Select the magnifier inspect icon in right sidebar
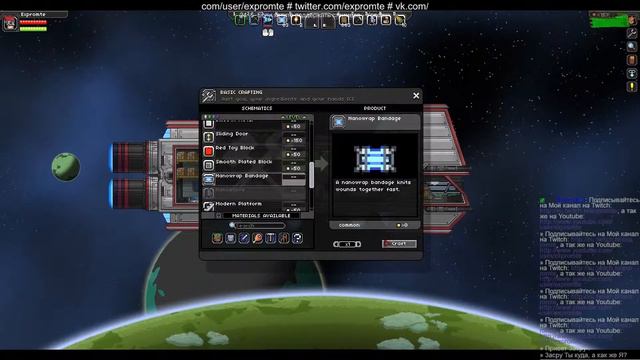 [x=632, y=47]
